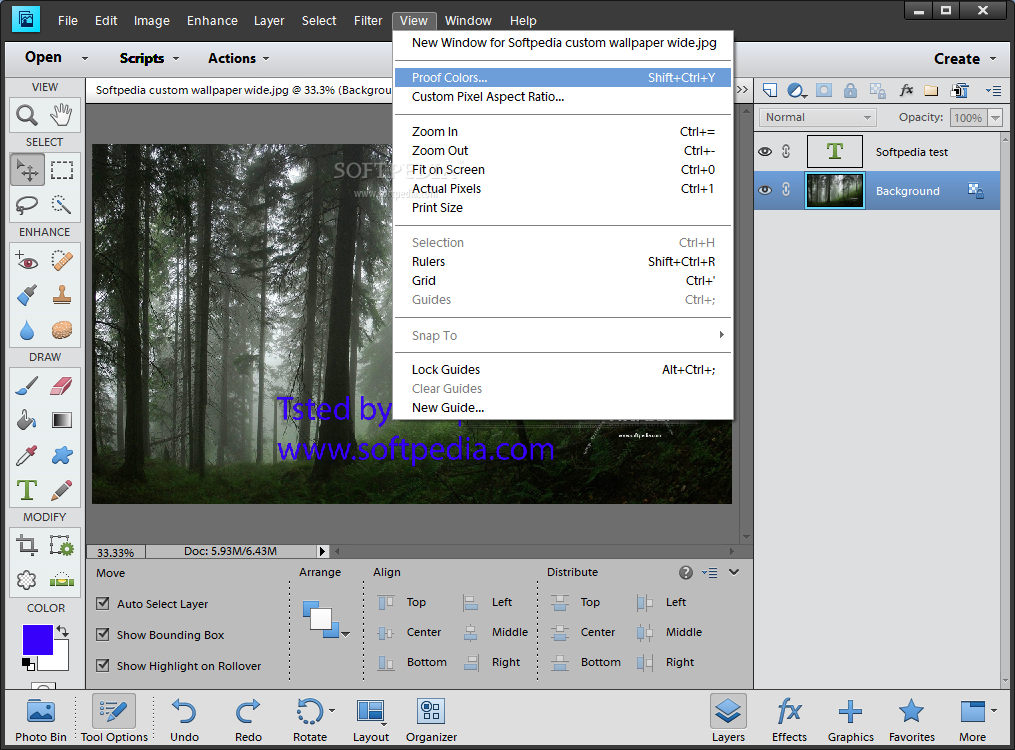Select the Gradient tool
Viewport: 1015px width, 750px height.
[61, 421]
